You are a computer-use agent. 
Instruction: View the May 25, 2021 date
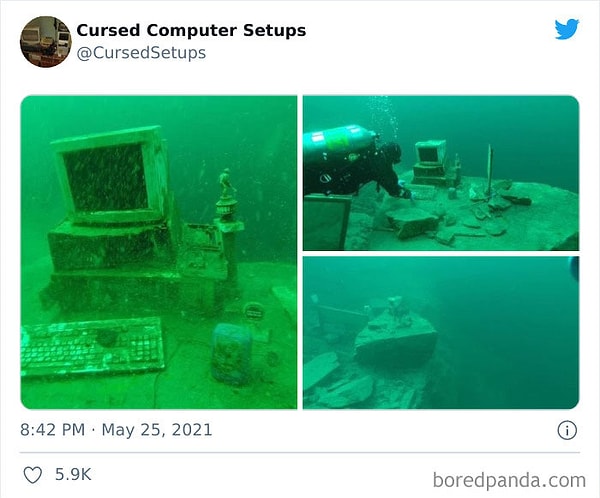[157, 430]
